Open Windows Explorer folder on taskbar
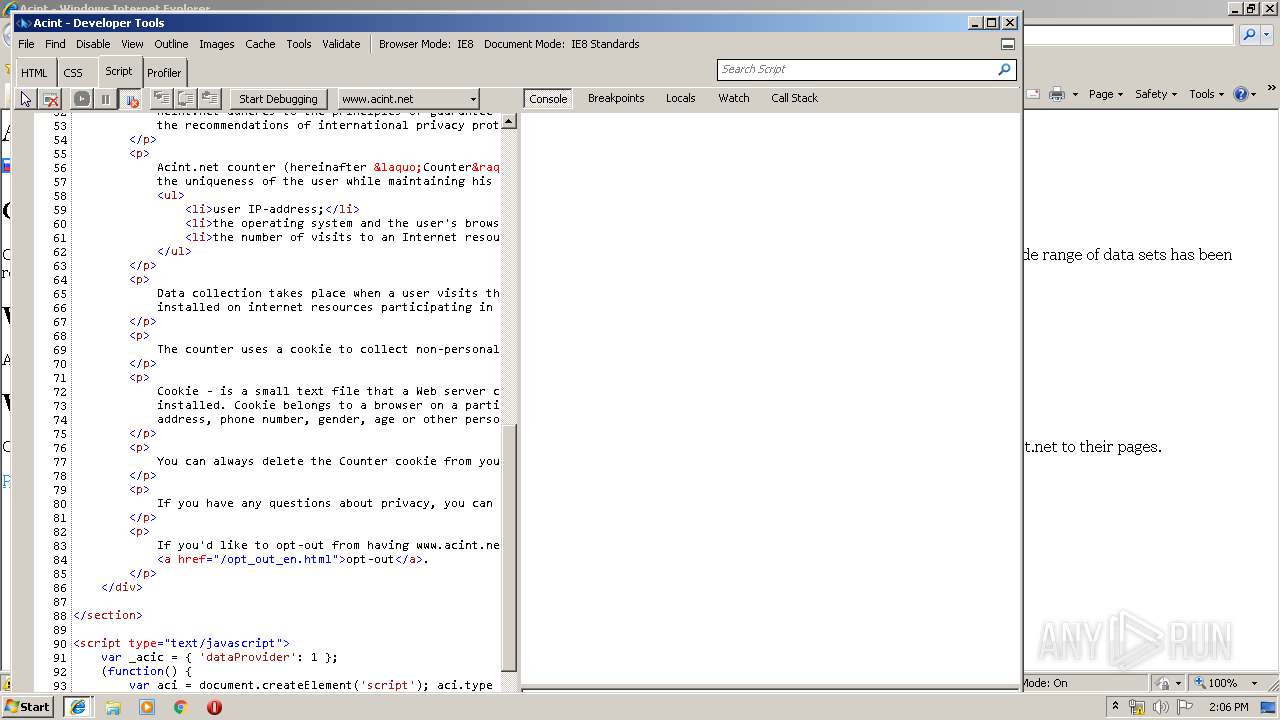This screenshot has width=1280, height=720. coord(113,707)
